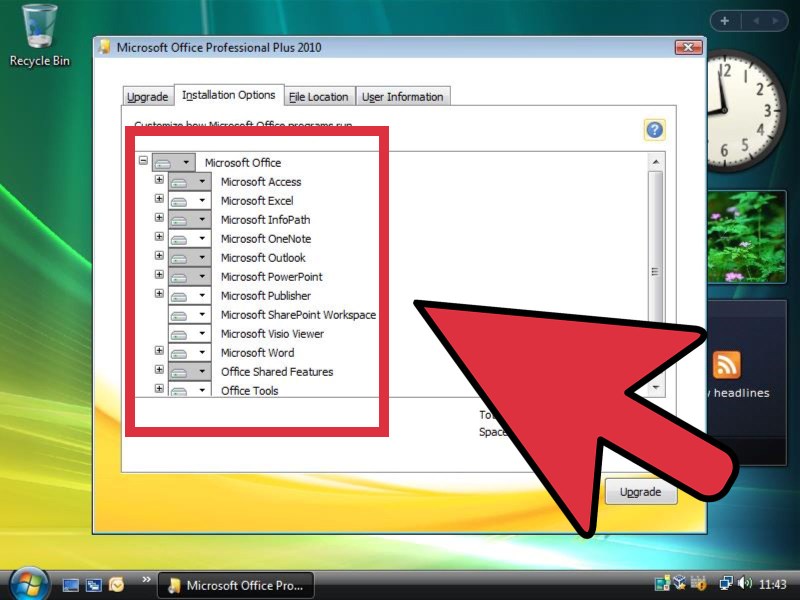
Task: Open the Microsoft Excel install option dropdown
Action: [190, 201]
